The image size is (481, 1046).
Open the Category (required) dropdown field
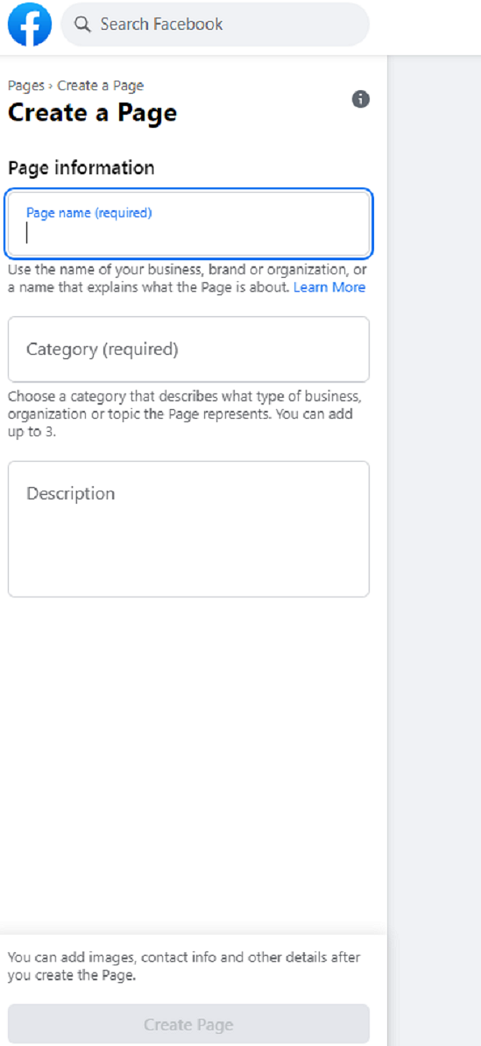(189, 349)
